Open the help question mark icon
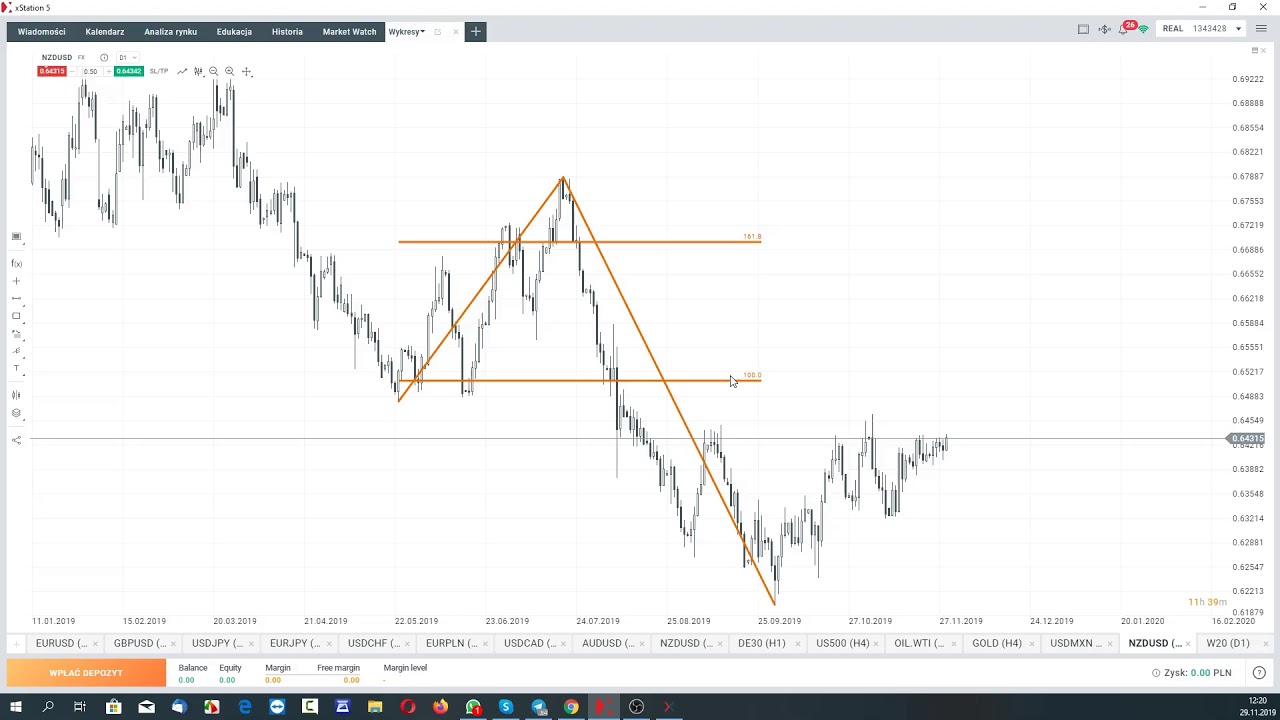 click(x=1259, y=673)
